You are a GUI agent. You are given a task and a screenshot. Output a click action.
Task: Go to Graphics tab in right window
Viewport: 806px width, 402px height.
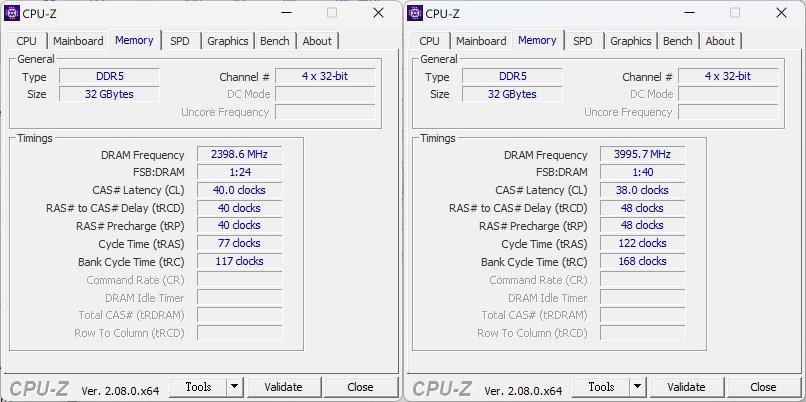click(630, 41)
